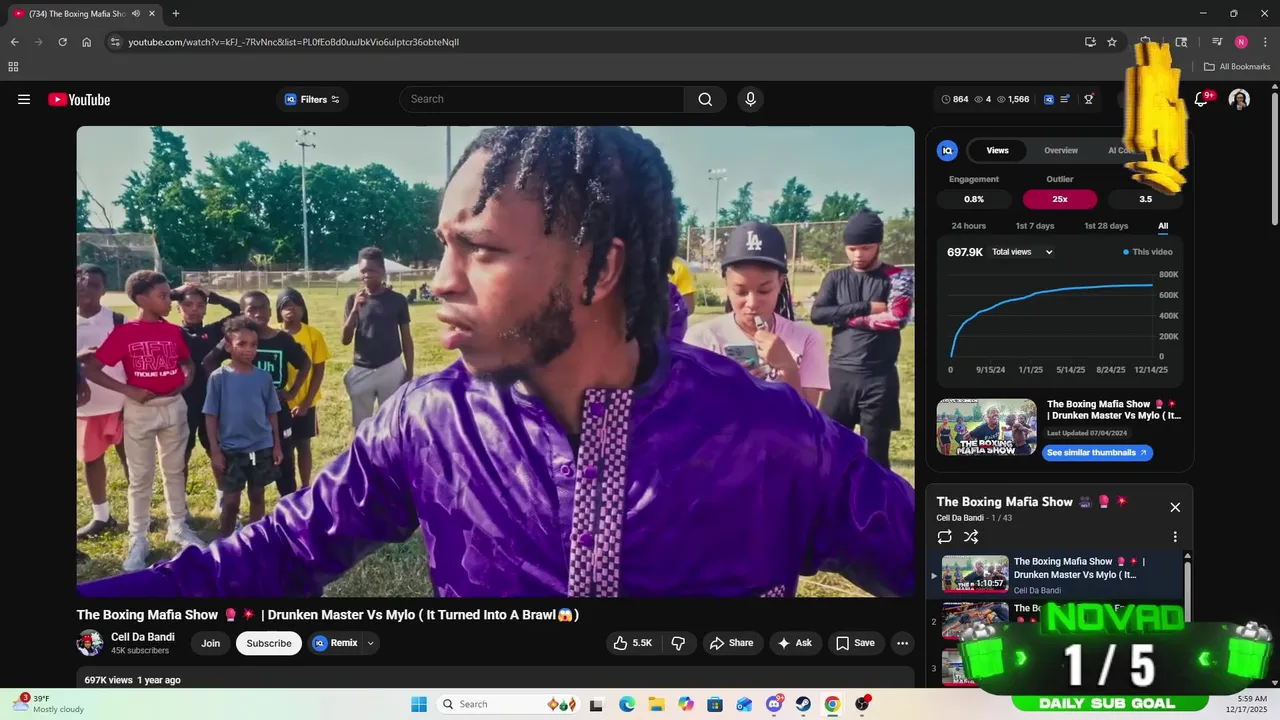The image size is (1280, 720).
Task: Open Windows Start menu
Action: coord(418,704)
